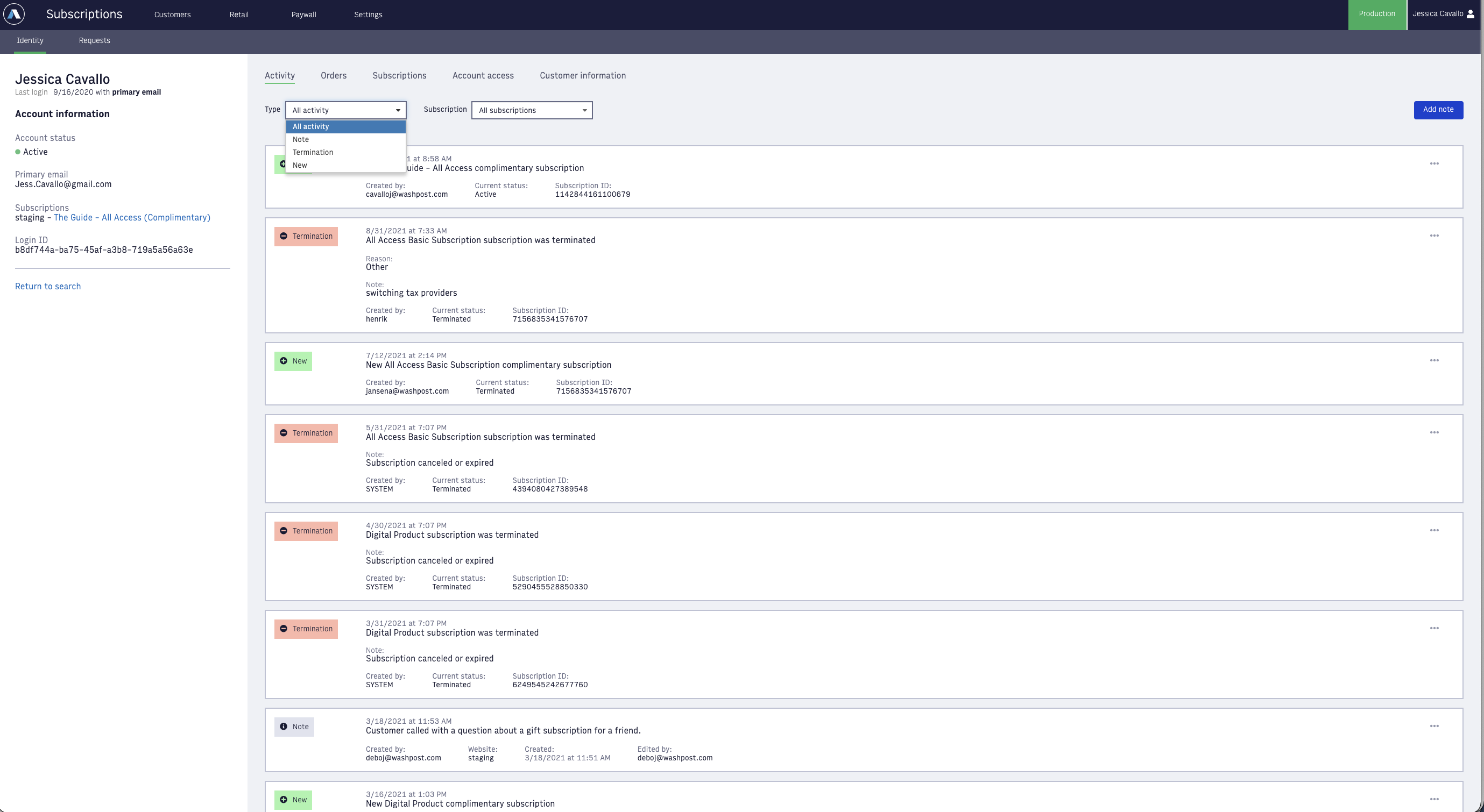
Task: Open Settings in top navigation
Action: tap(368, 15)
